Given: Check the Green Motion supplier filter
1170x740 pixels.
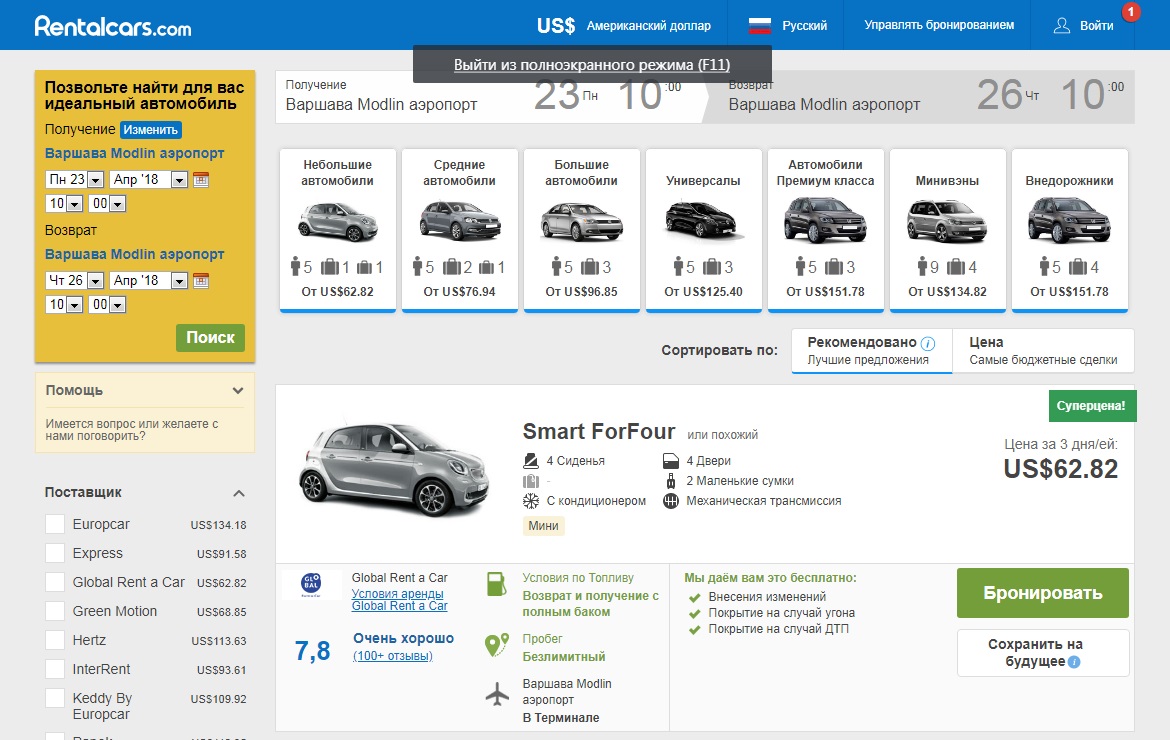Looking at the screenshot, I should tap(54, 611).
